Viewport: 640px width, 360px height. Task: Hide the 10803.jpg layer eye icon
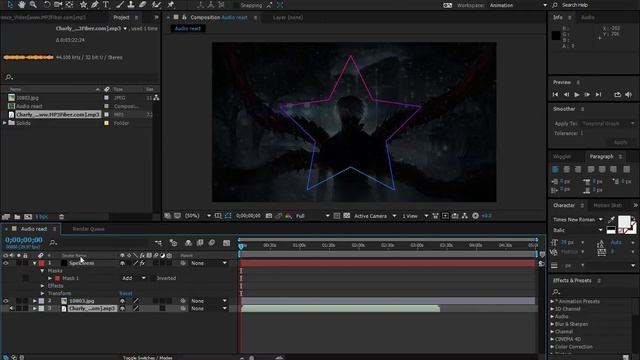pos(6,301)
